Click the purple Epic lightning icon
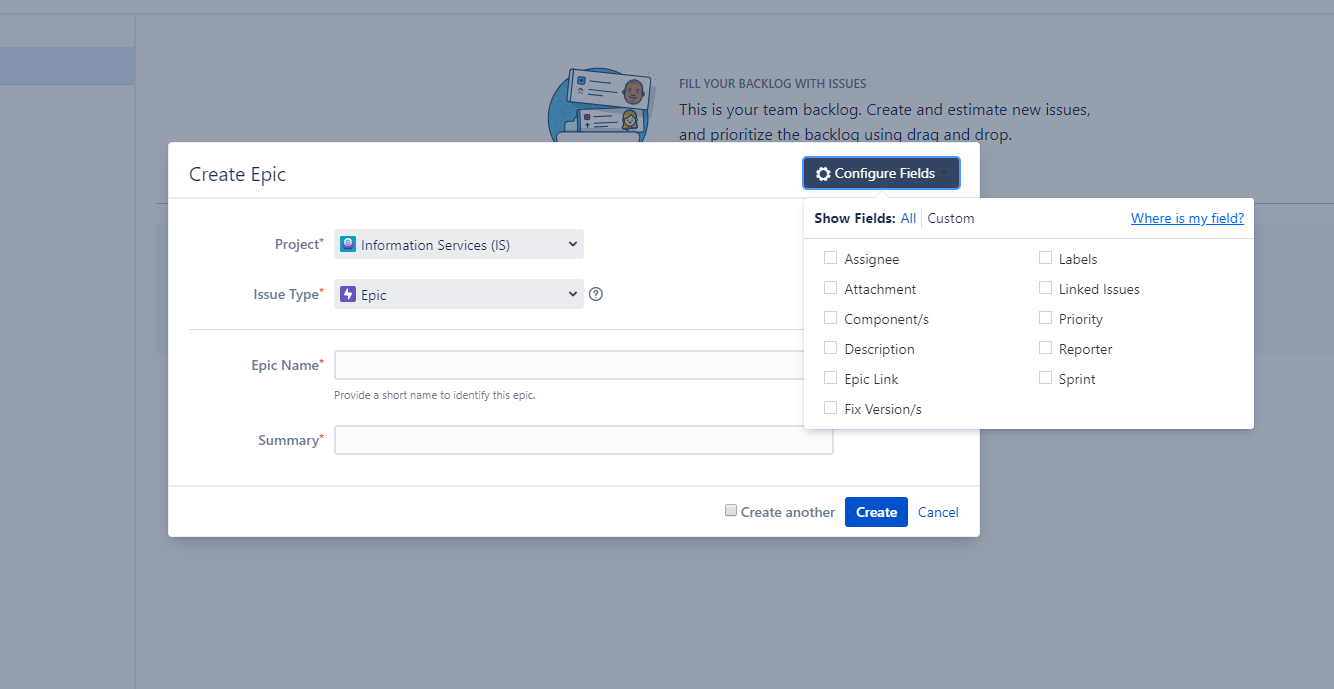The image size is (1334, 689). tap(348, 294)
